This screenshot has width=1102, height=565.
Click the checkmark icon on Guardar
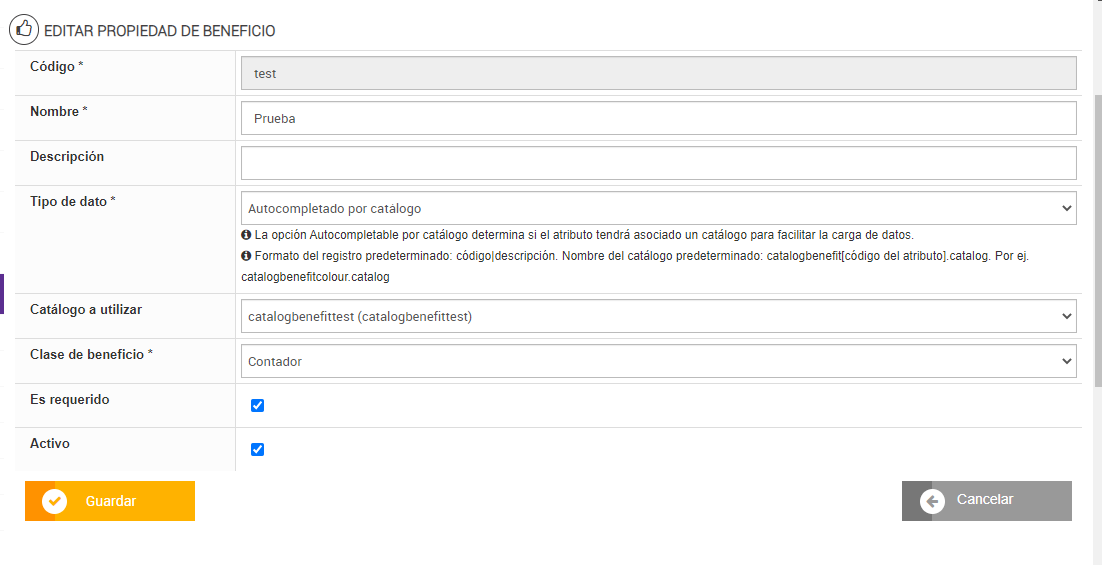pos(55,501)
